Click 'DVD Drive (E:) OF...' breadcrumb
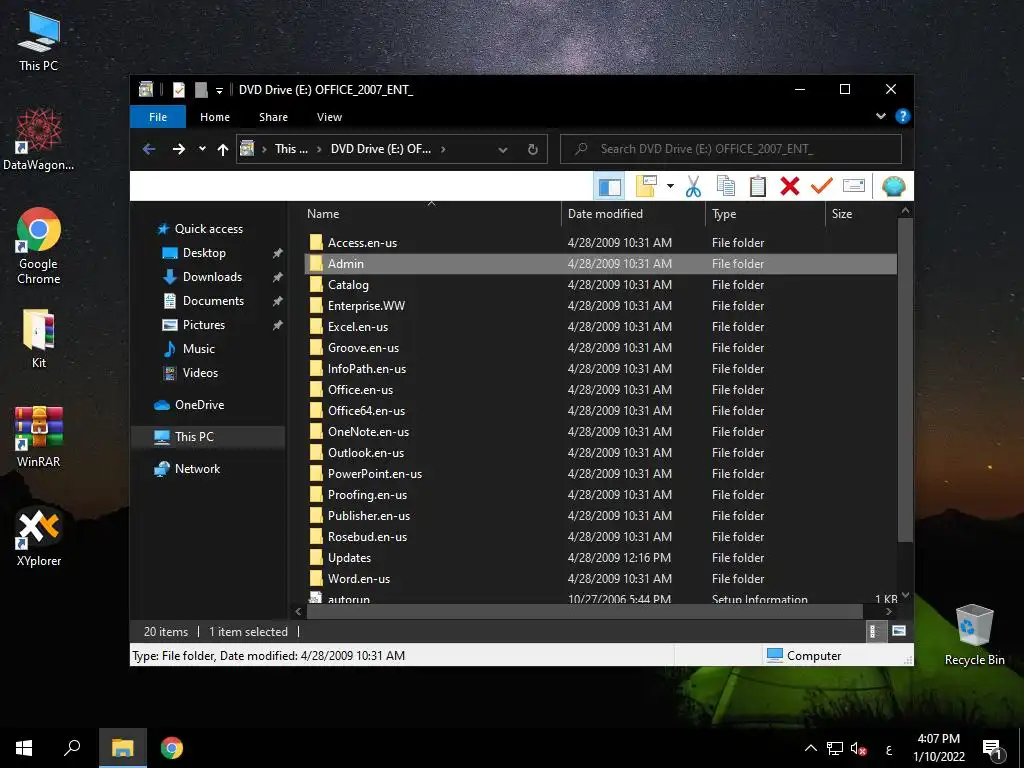 click(x=381, y=149)
